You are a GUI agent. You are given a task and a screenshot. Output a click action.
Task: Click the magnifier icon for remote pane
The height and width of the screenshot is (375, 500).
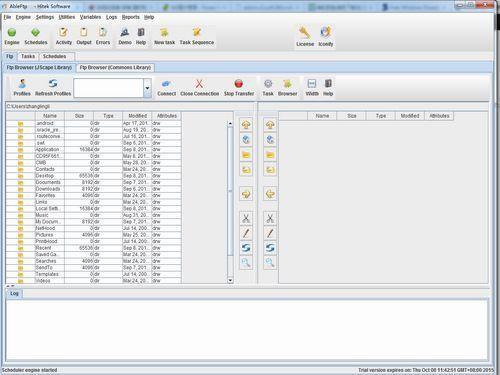(x=270, y=262)
